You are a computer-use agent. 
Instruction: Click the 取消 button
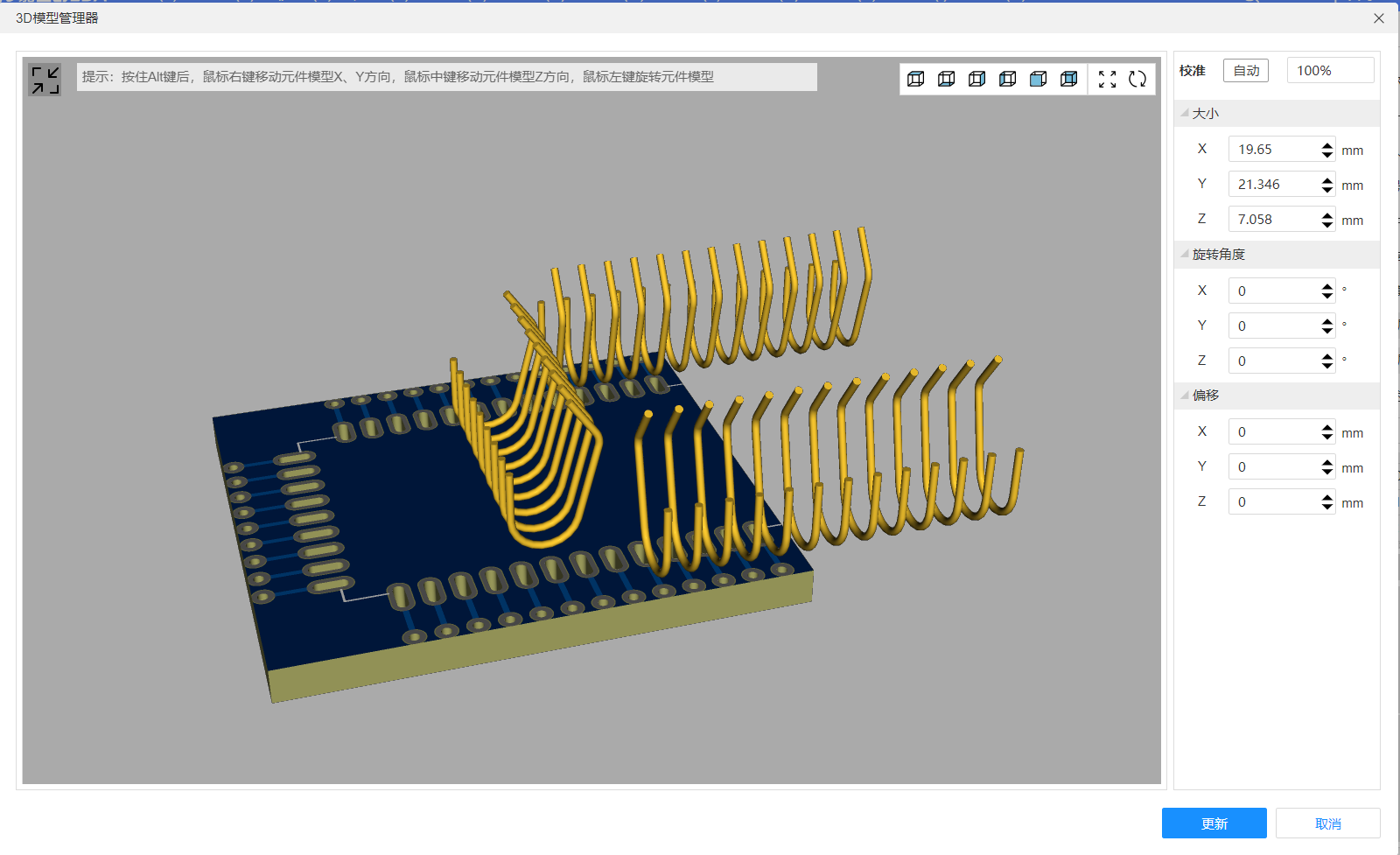point(1327,823)
